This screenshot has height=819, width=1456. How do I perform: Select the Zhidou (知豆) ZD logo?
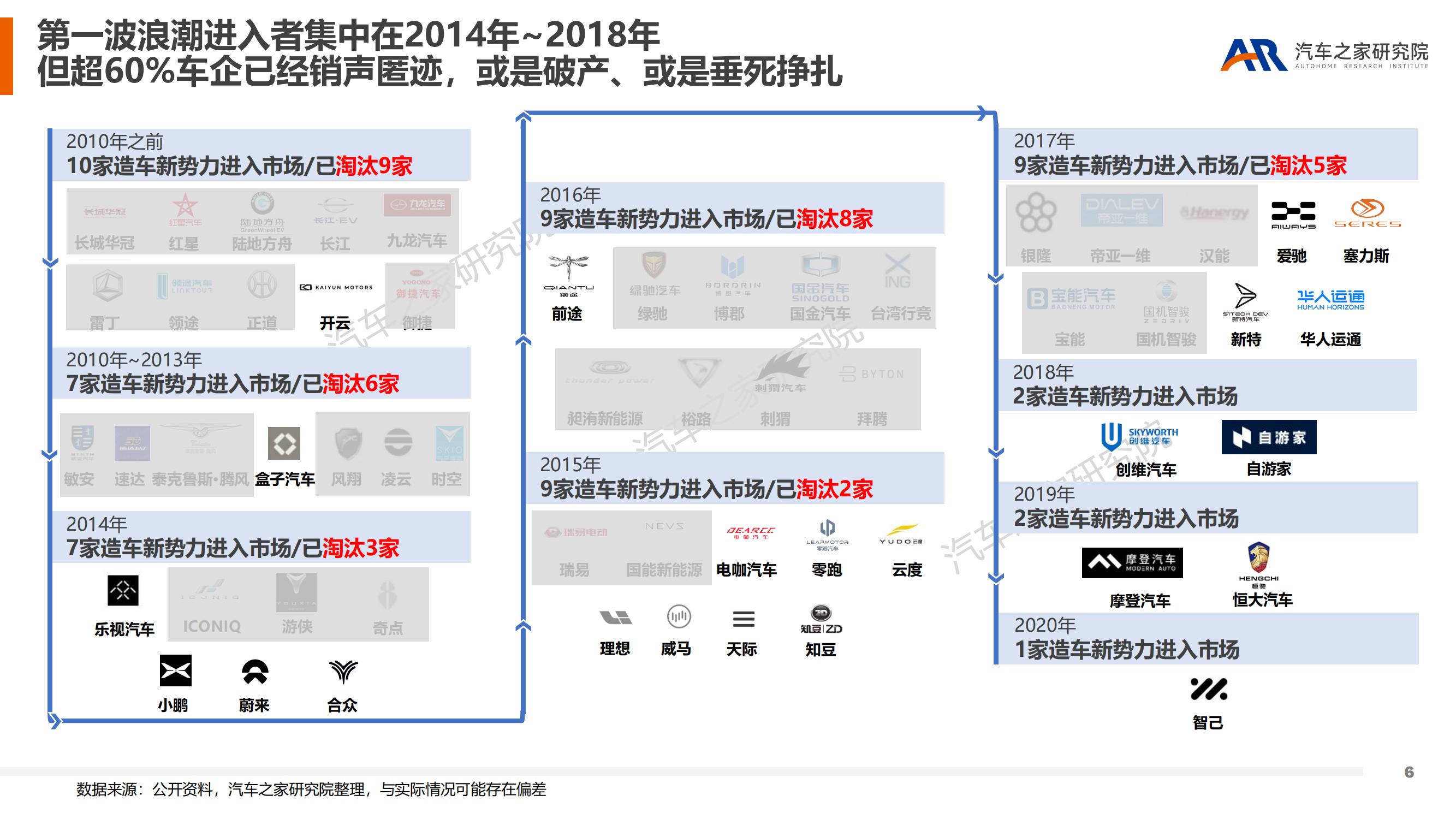[821, 619]
